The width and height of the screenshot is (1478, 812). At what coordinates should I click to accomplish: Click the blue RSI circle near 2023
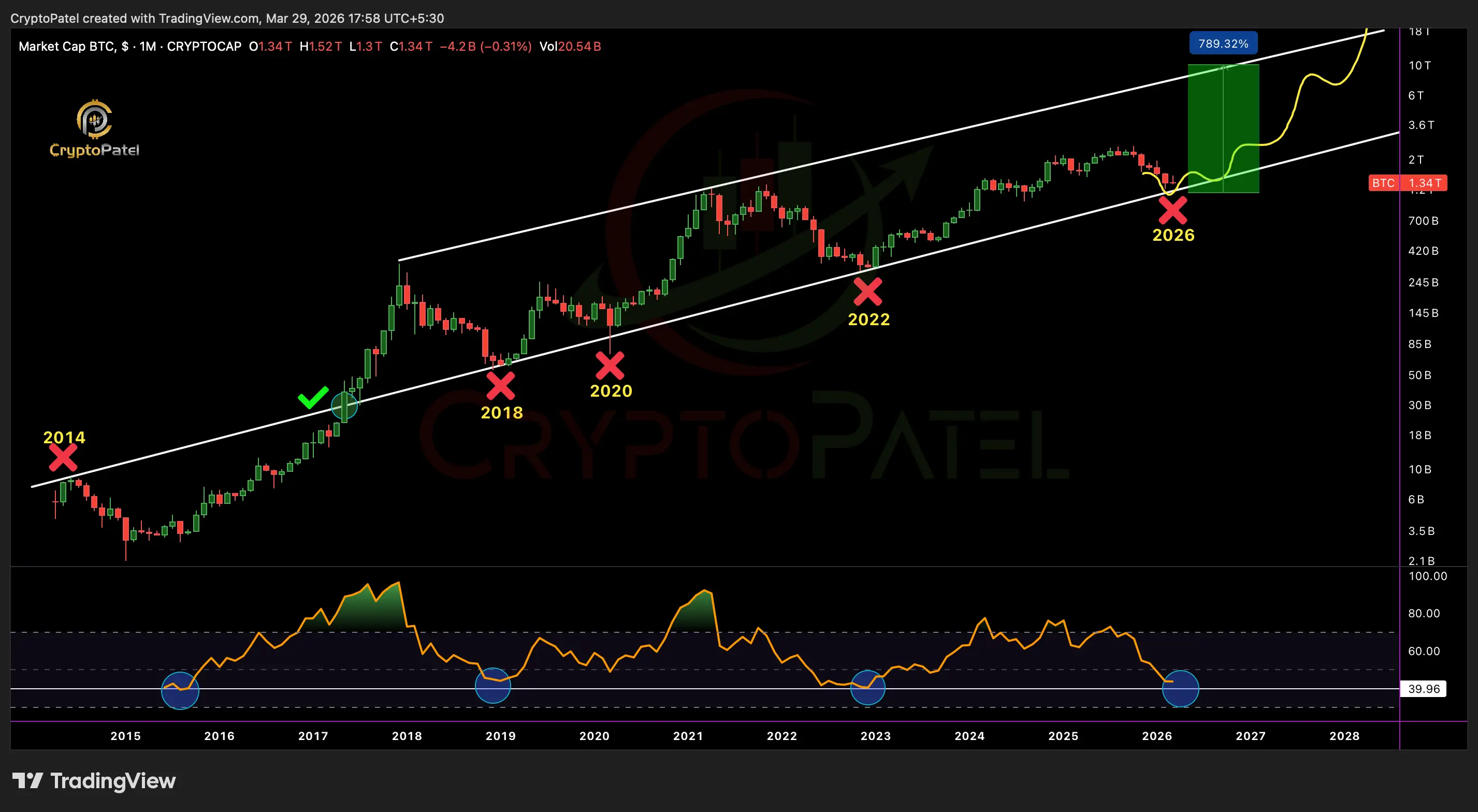(x=867, y=687)
